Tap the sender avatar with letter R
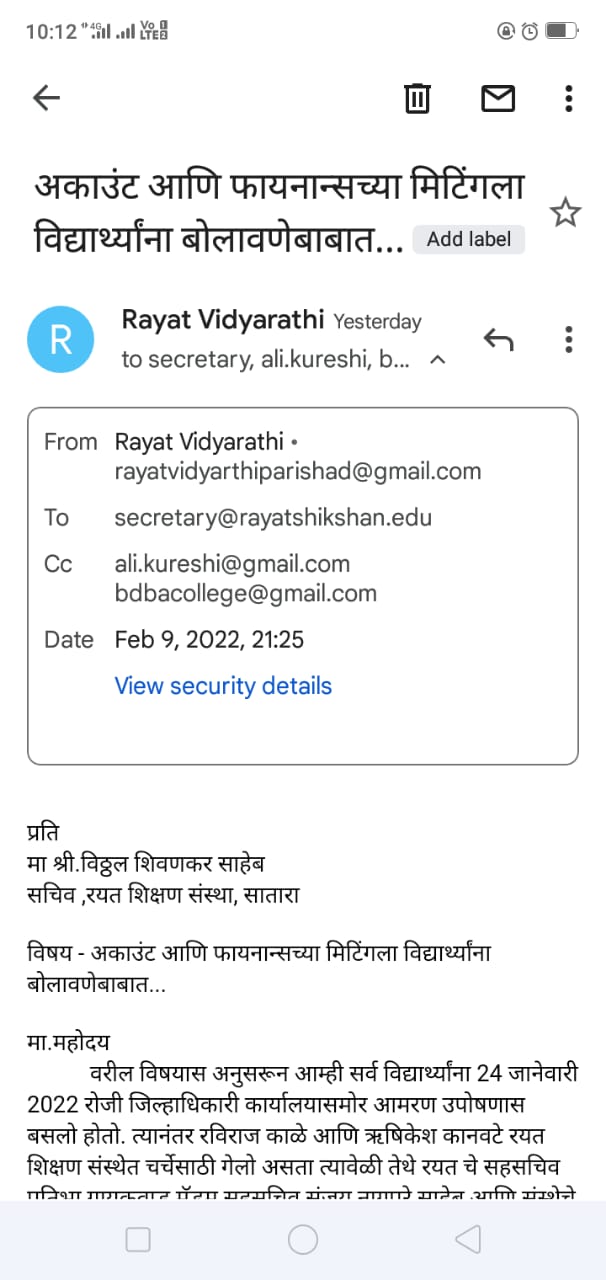606x1280 pixels. [60, 339]
